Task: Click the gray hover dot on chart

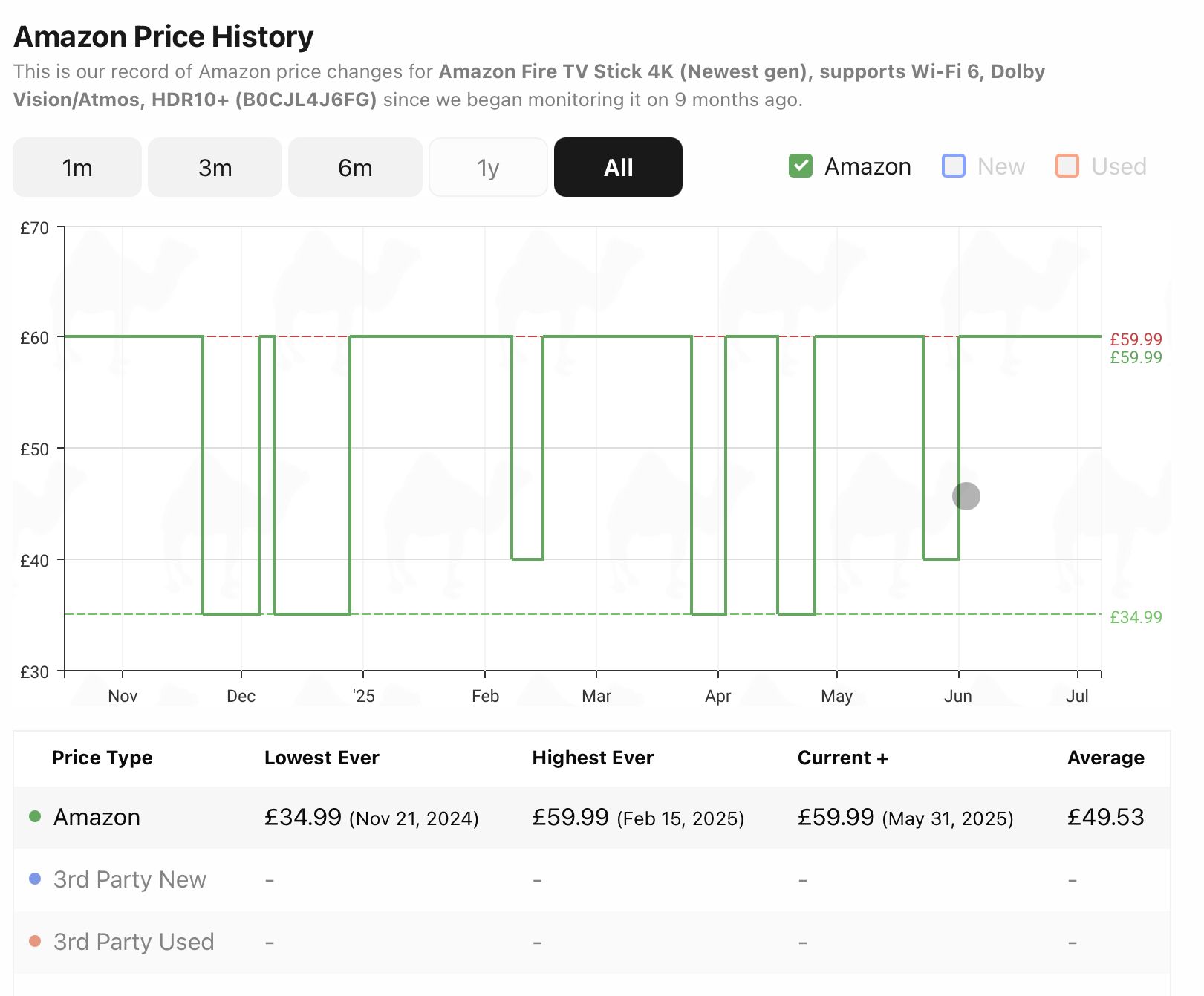Action: click(x=966, y=495)
